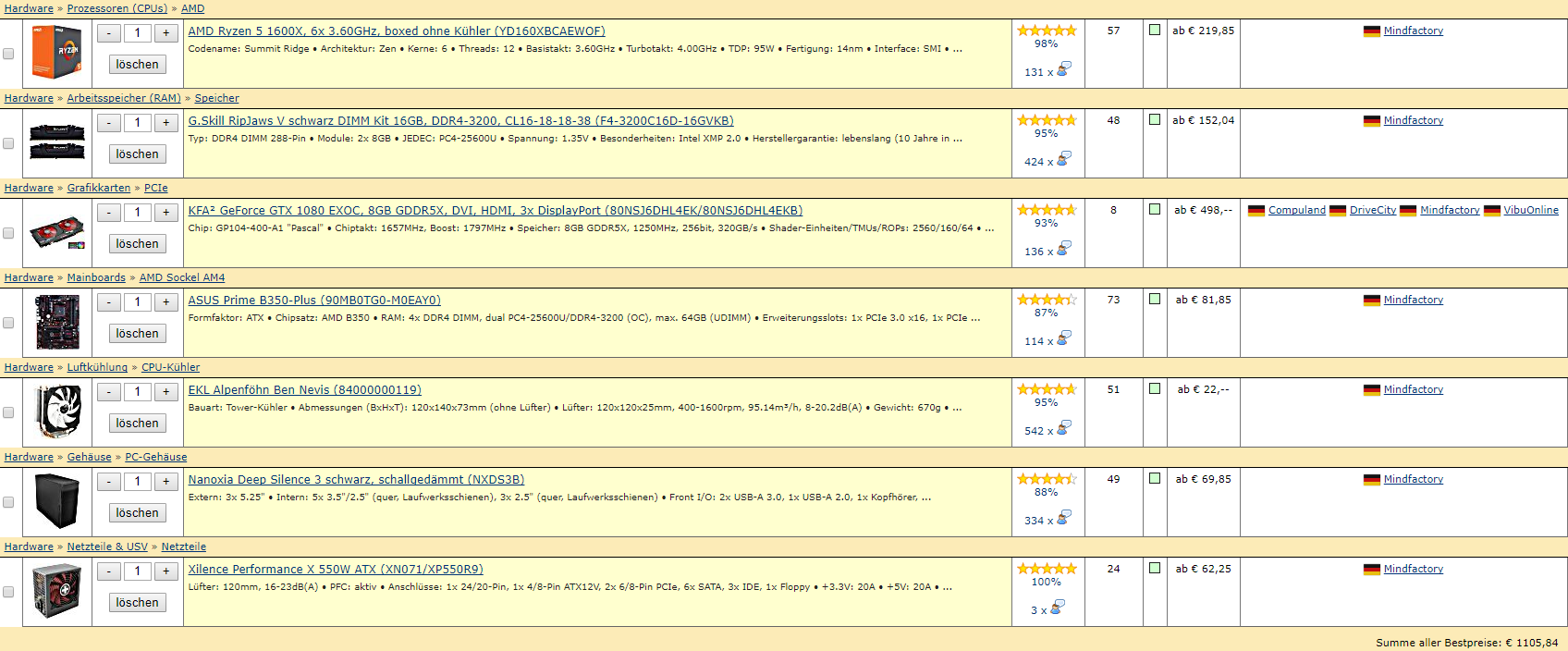
Task: Toggle the green checkbox beside price € 62,25
Action: click(1155, 568)
